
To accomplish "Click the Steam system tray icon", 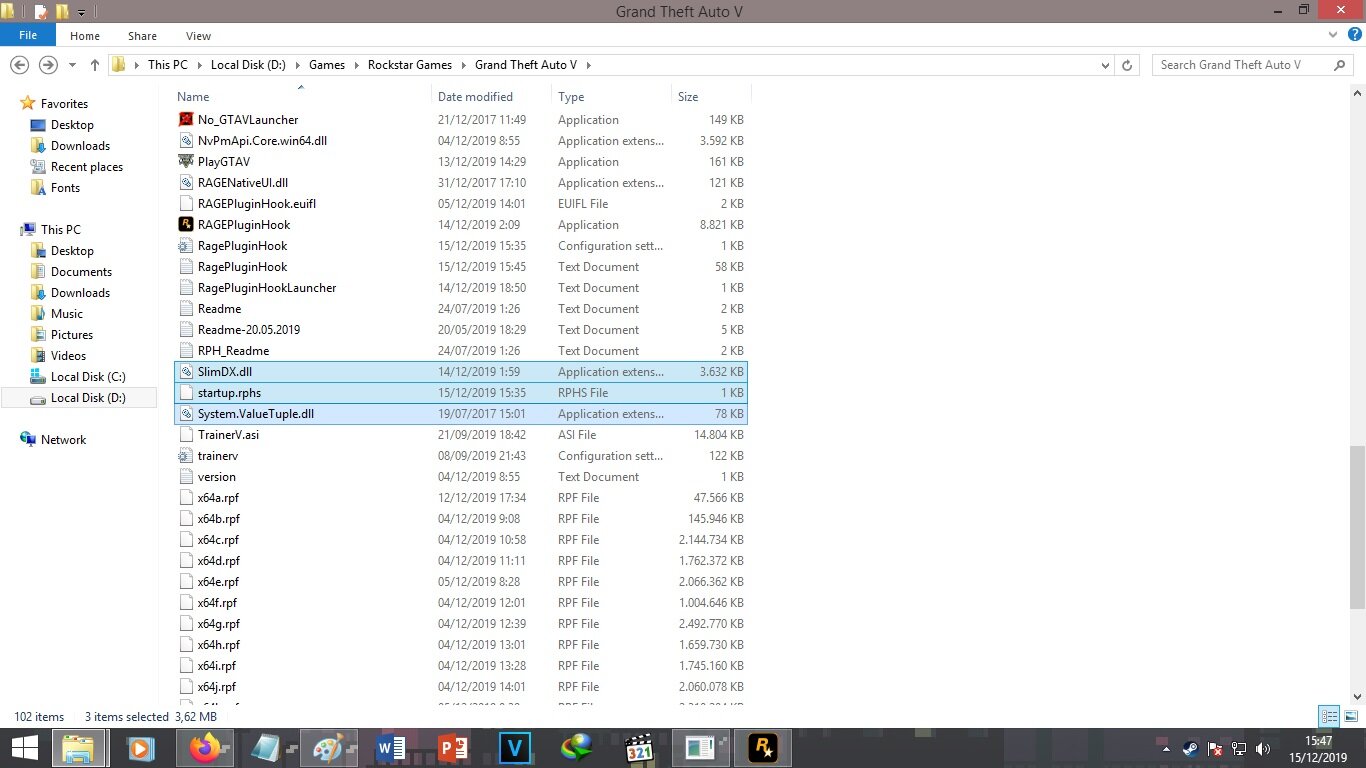I will tap(1190, 748).
